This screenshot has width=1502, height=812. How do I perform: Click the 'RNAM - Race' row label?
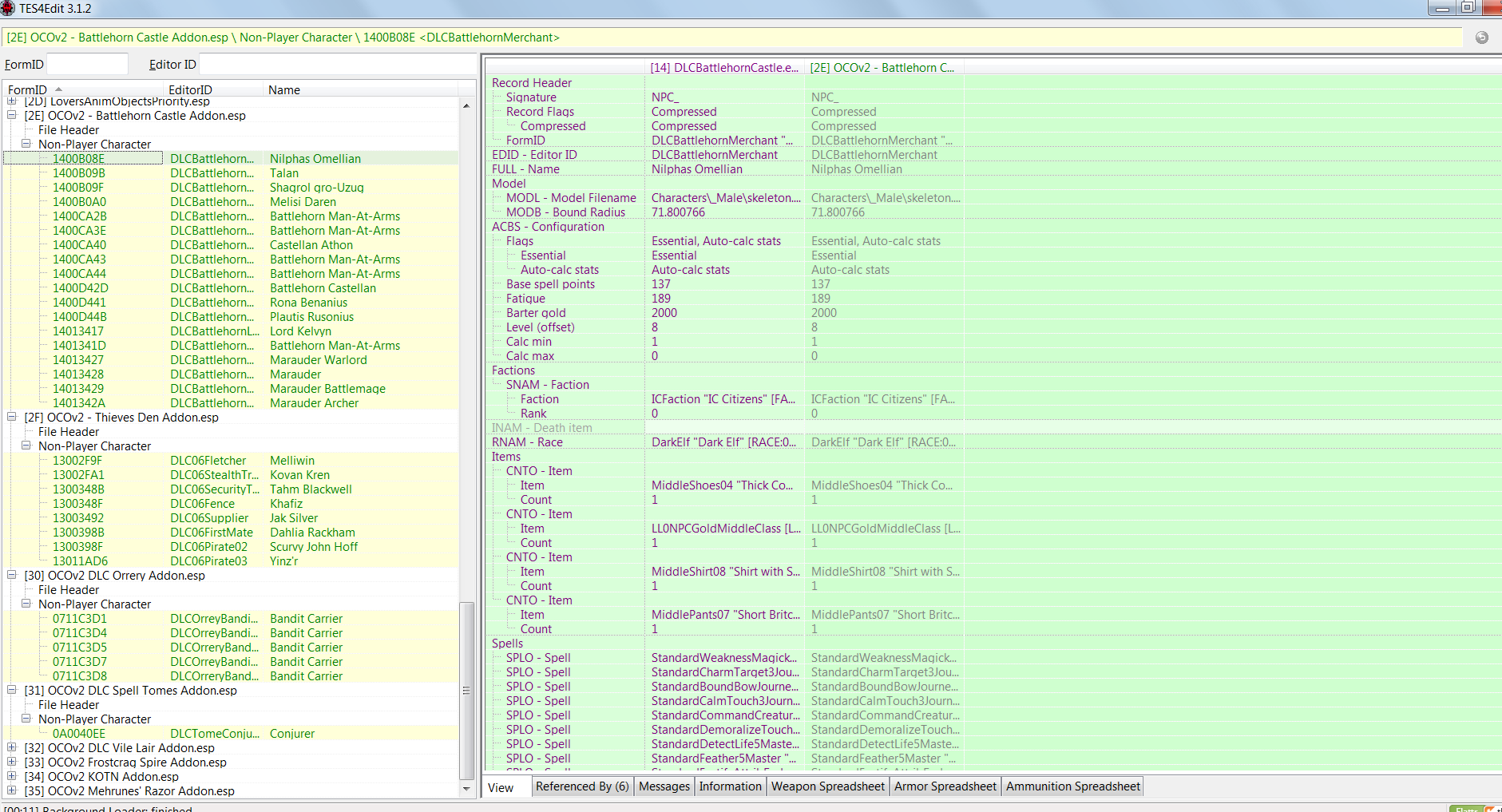(x=527, y=442)
